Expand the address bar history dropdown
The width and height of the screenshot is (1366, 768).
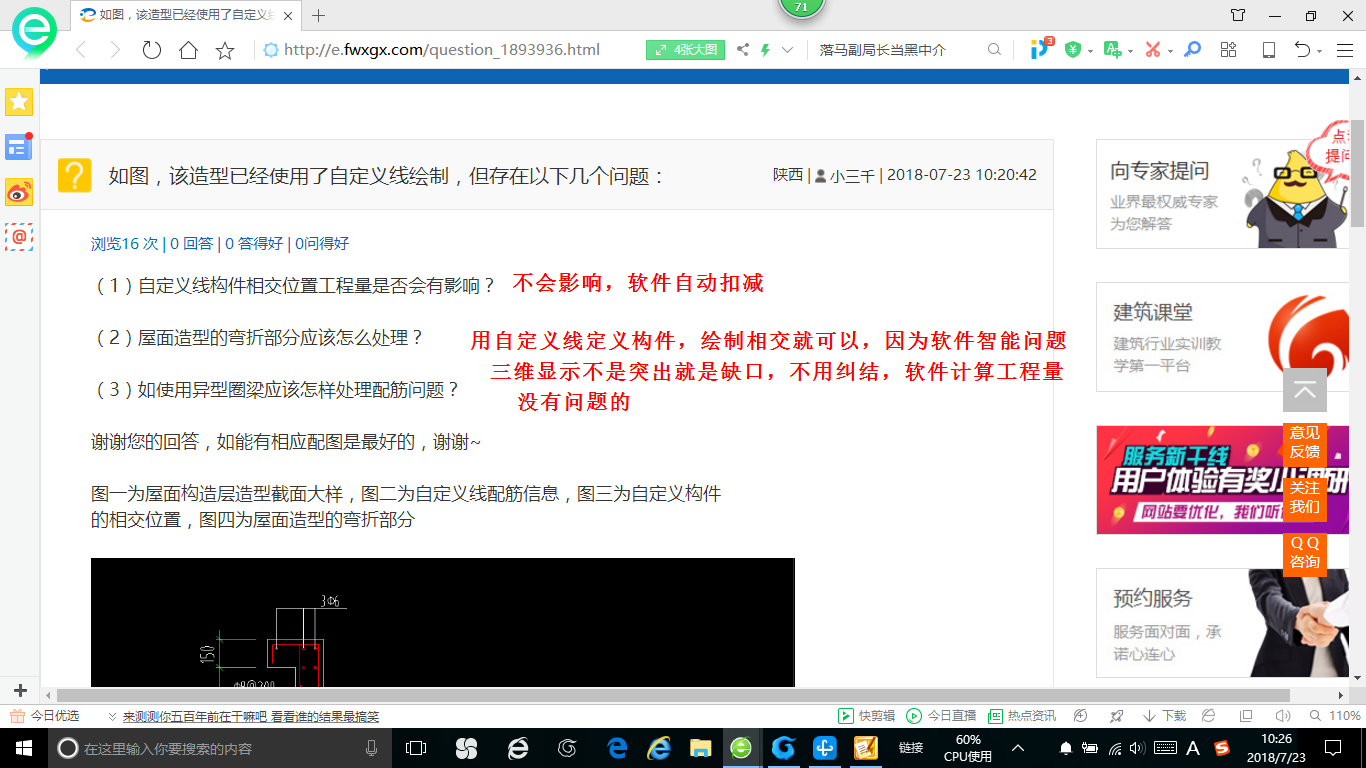pyautogui.click(x=788, y=50)
